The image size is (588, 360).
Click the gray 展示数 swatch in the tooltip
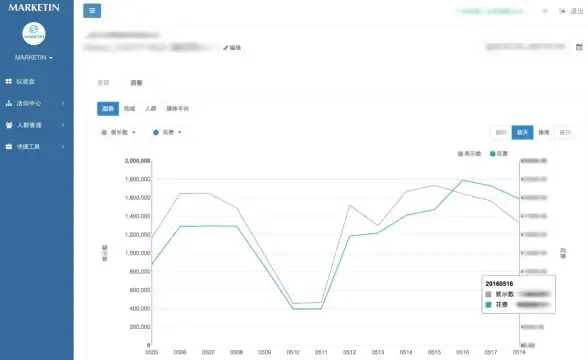pos(488,294)
